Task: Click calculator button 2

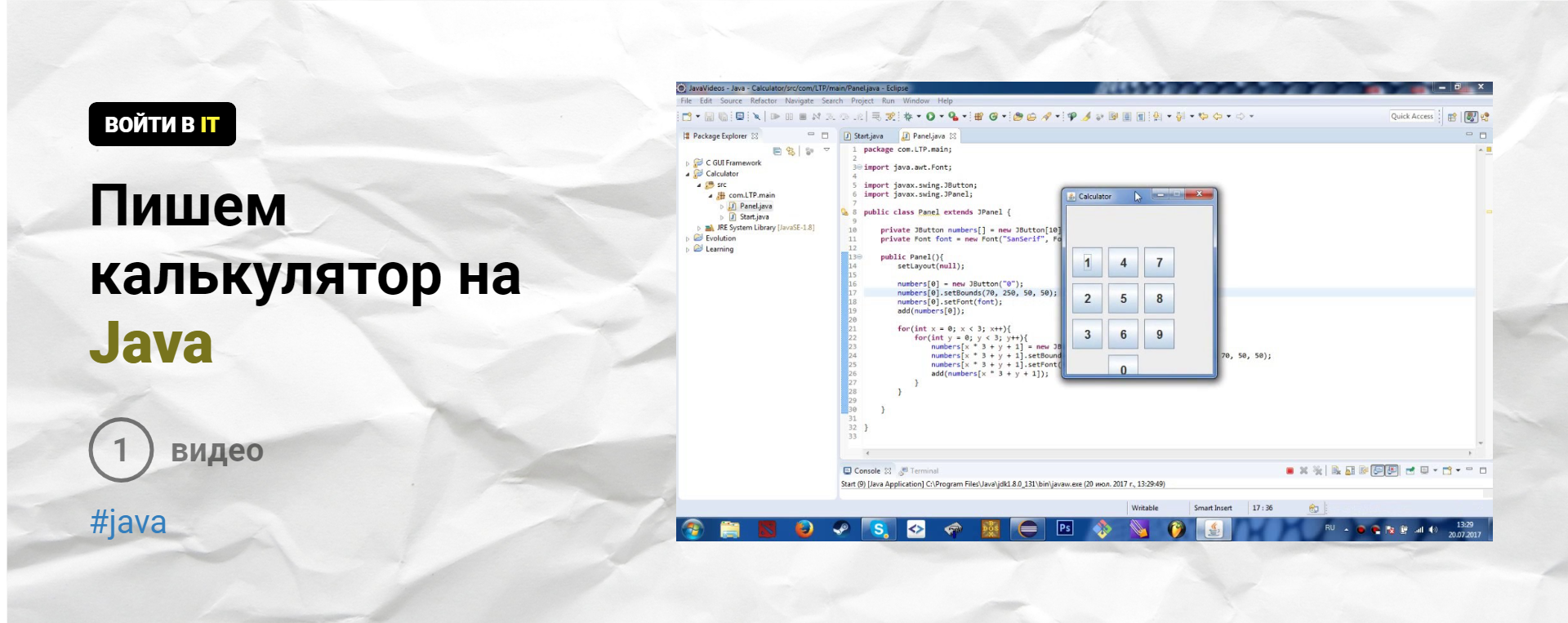Action: (1087, 299)
